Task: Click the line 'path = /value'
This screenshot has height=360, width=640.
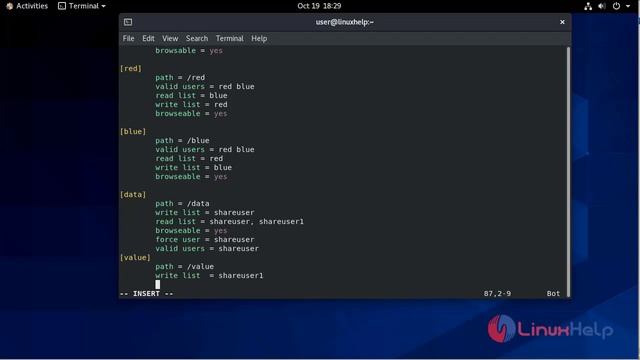Action: (184, 267)
